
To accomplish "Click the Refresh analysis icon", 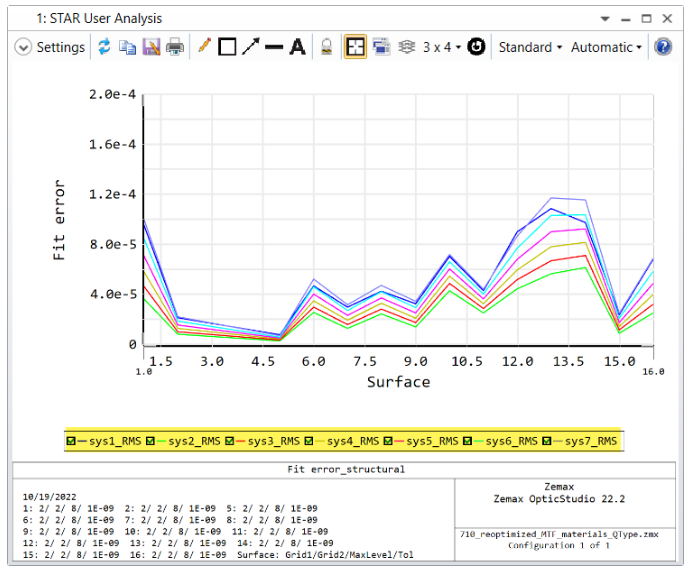I will pos(104,47).
